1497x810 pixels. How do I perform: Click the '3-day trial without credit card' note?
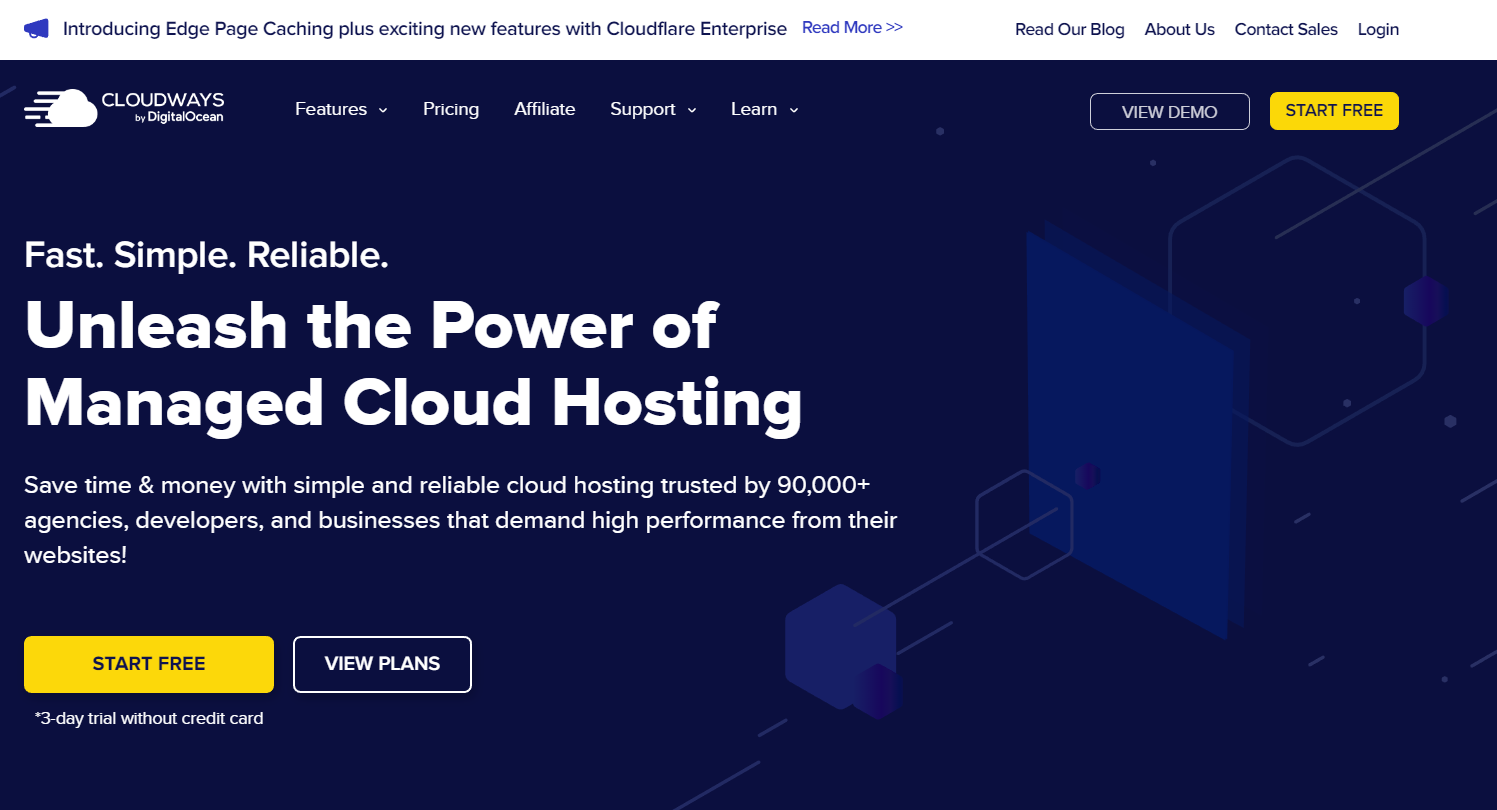(149, 718)
